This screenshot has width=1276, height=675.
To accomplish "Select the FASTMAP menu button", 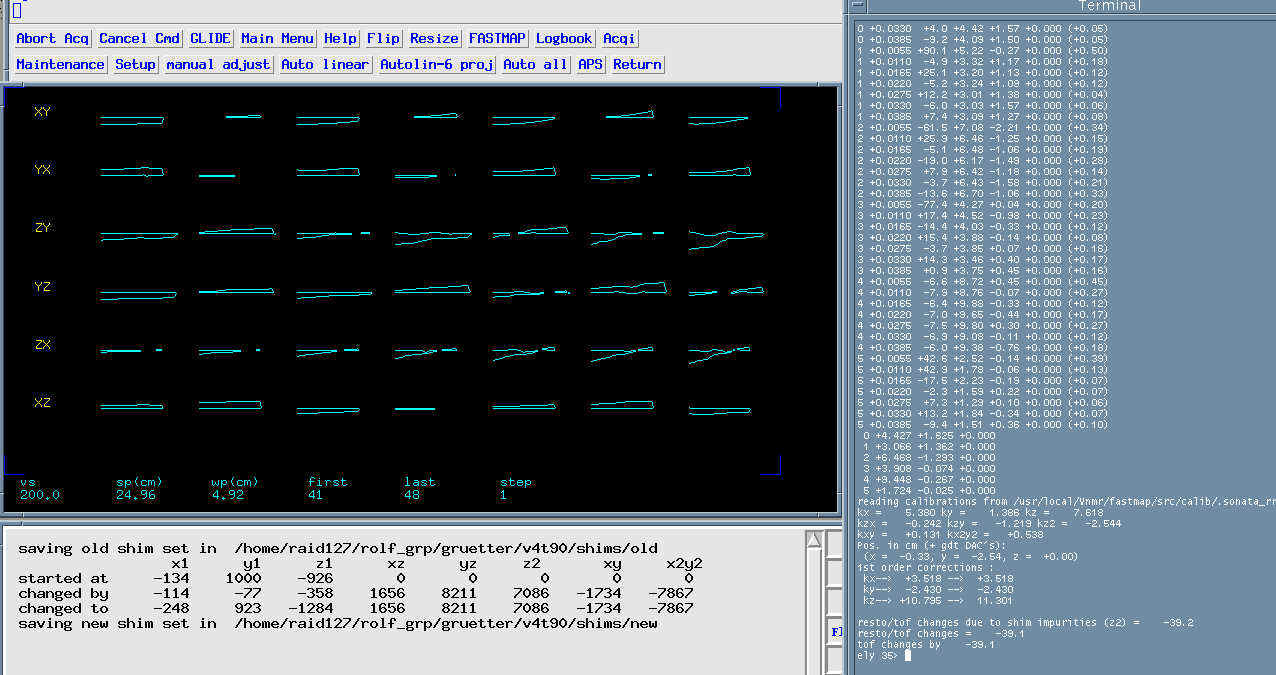I will 497,38.
